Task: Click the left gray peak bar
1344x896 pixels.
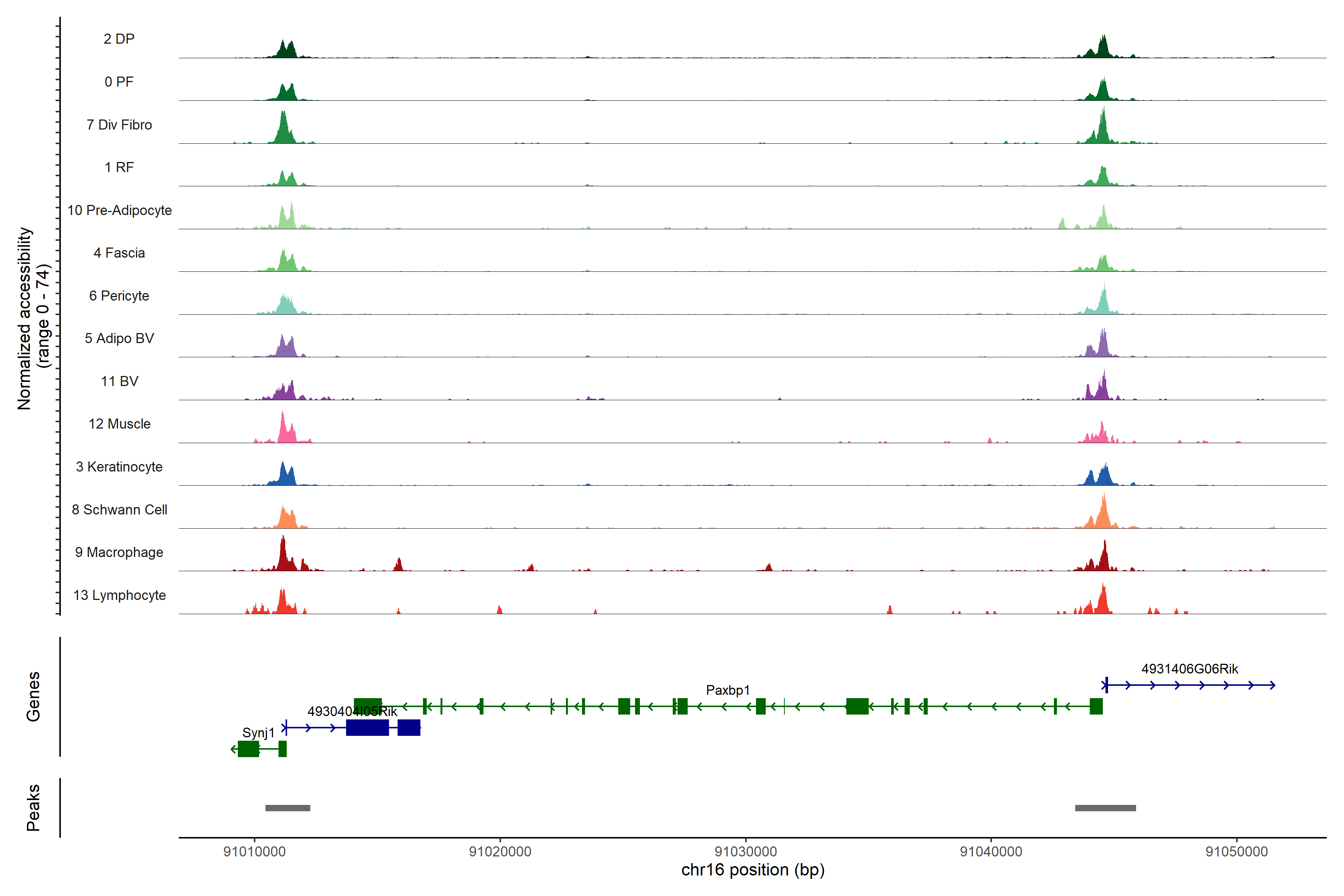Action: (x=287, y=808)
